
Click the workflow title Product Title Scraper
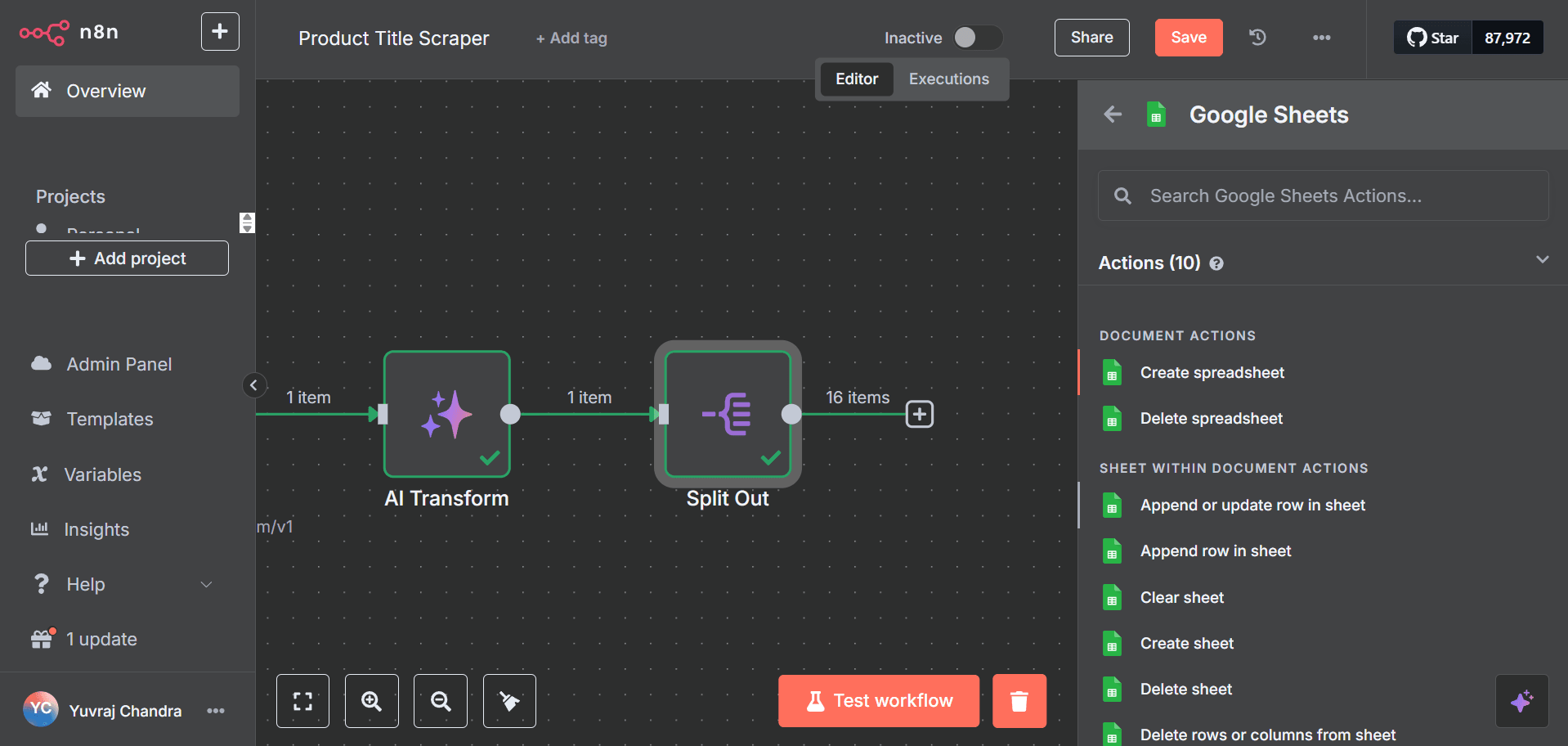(x=393, y=38)
